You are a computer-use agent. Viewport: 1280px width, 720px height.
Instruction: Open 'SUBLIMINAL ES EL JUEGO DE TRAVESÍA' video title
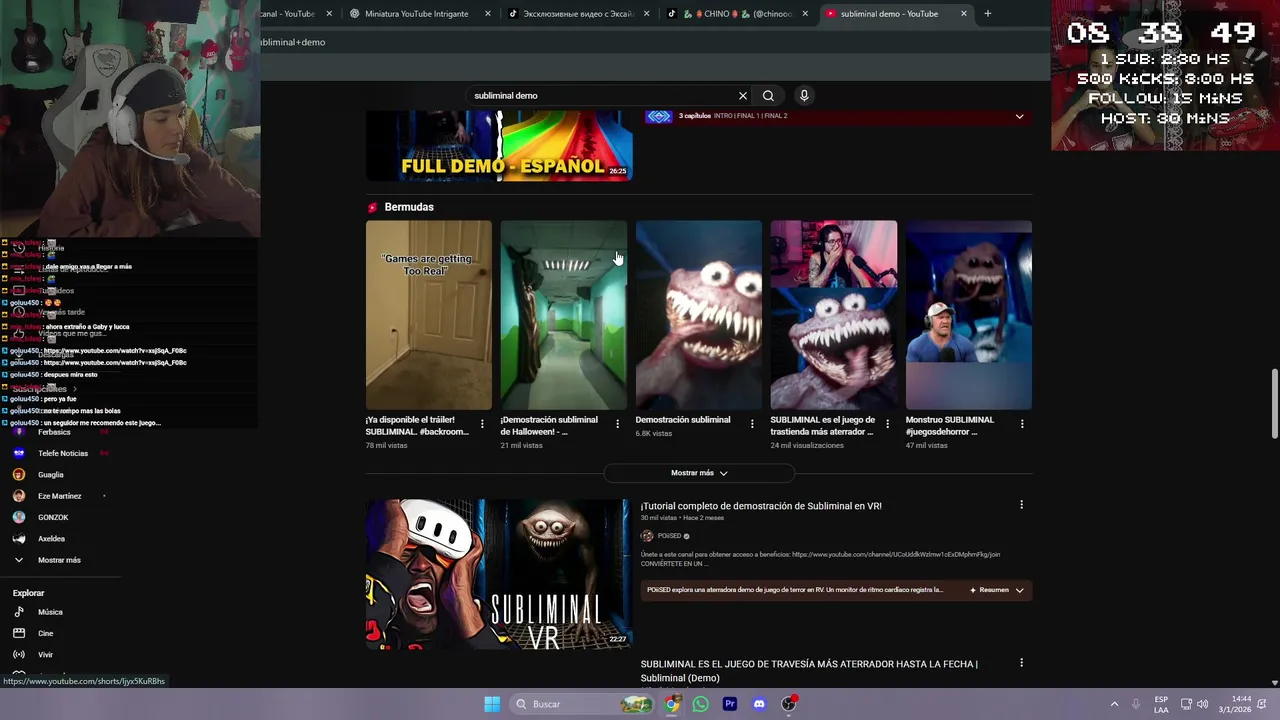[x=809, y=671]
